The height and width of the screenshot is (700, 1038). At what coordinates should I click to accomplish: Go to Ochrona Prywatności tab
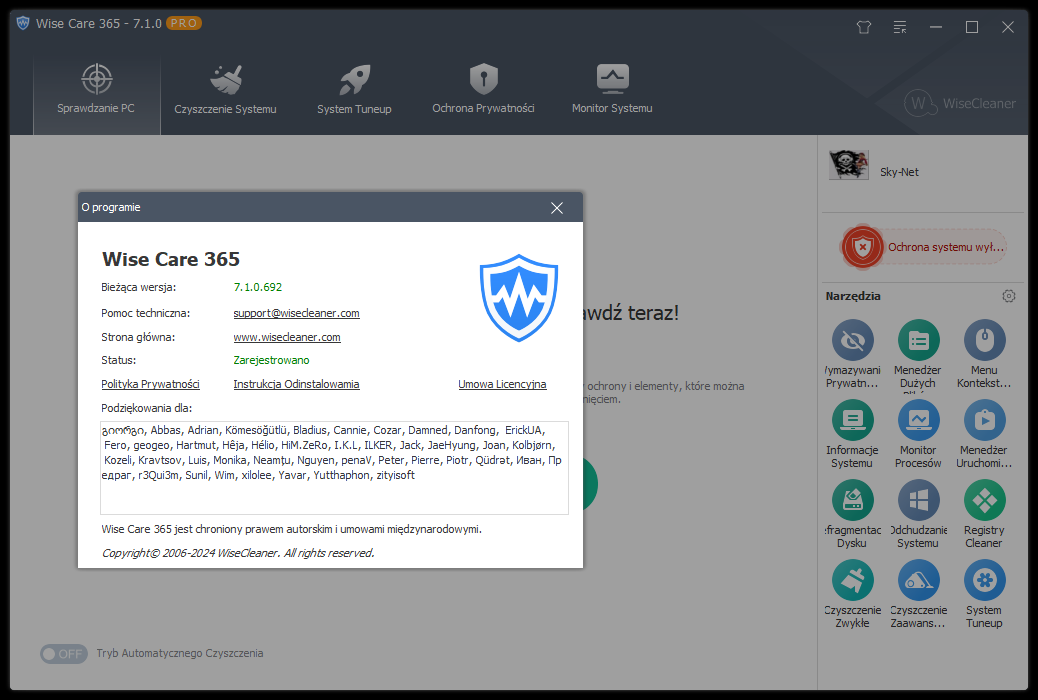click(x=483, y=89)
